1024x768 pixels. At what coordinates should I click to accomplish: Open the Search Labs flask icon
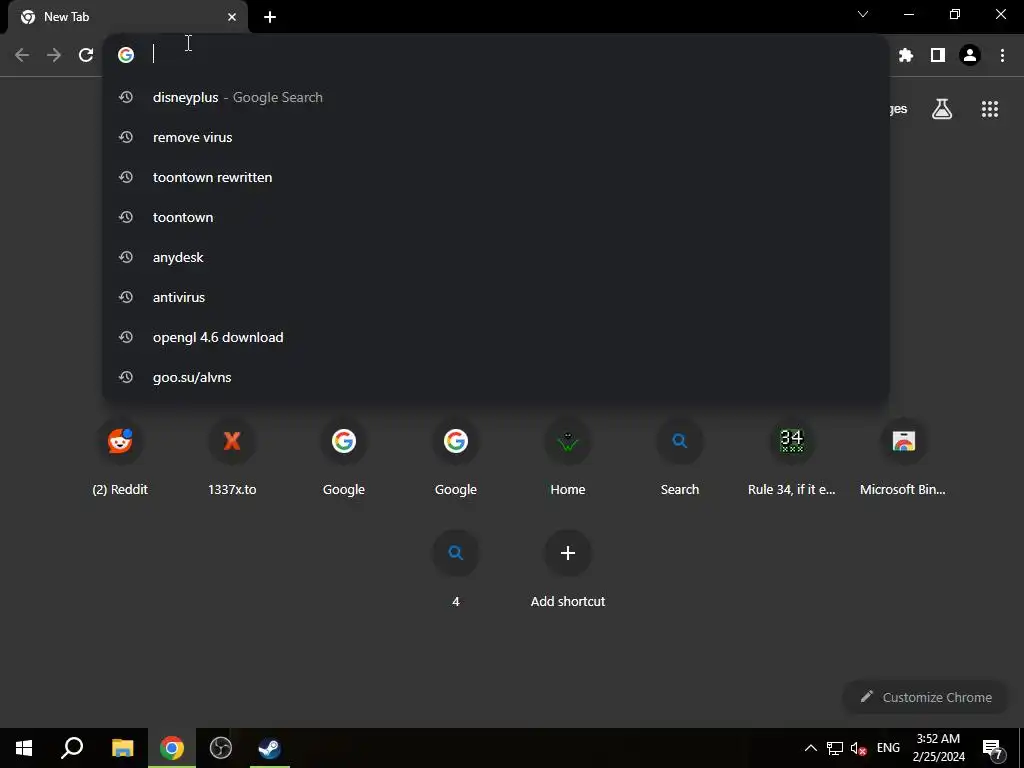(x=942, y=109)
